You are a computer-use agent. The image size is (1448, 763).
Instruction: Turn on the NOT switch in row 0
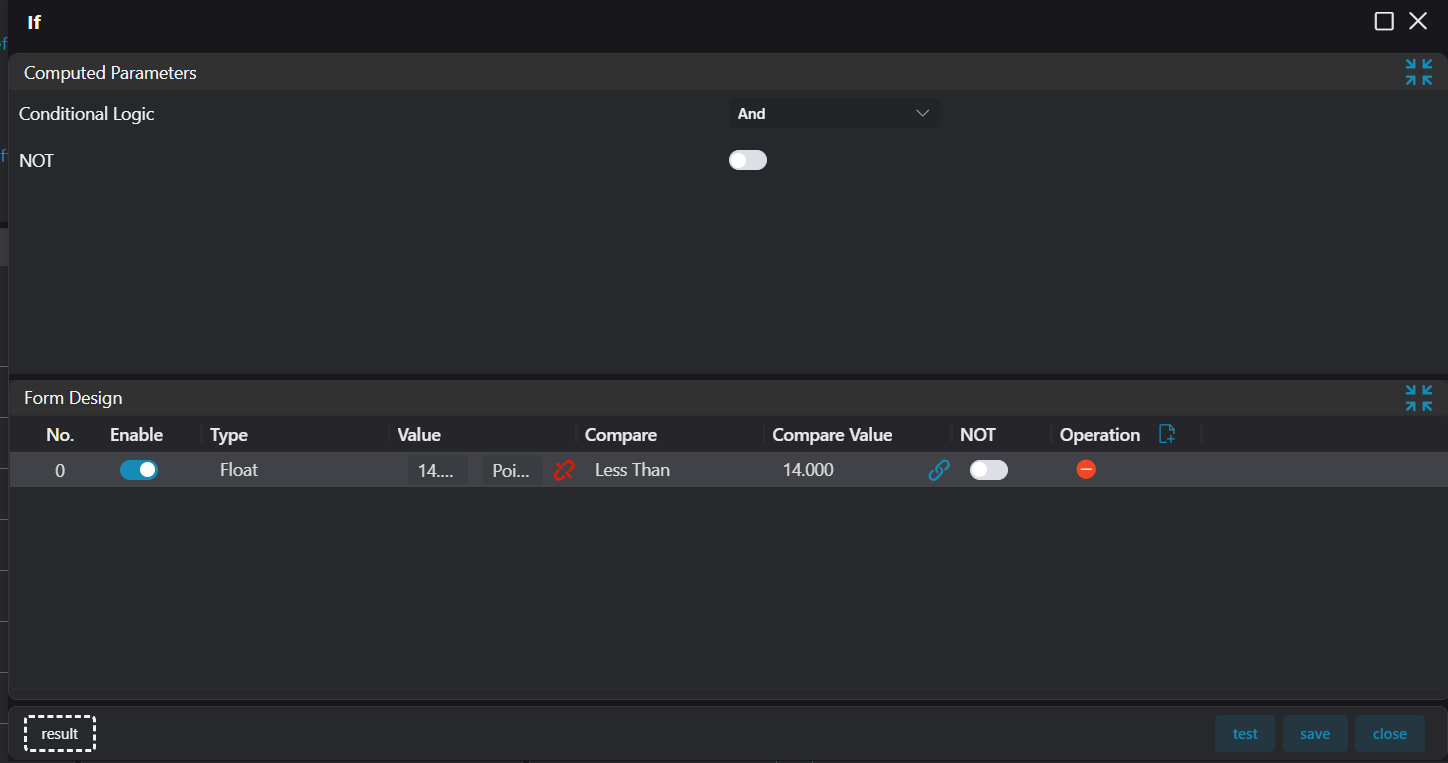point(988,470)
